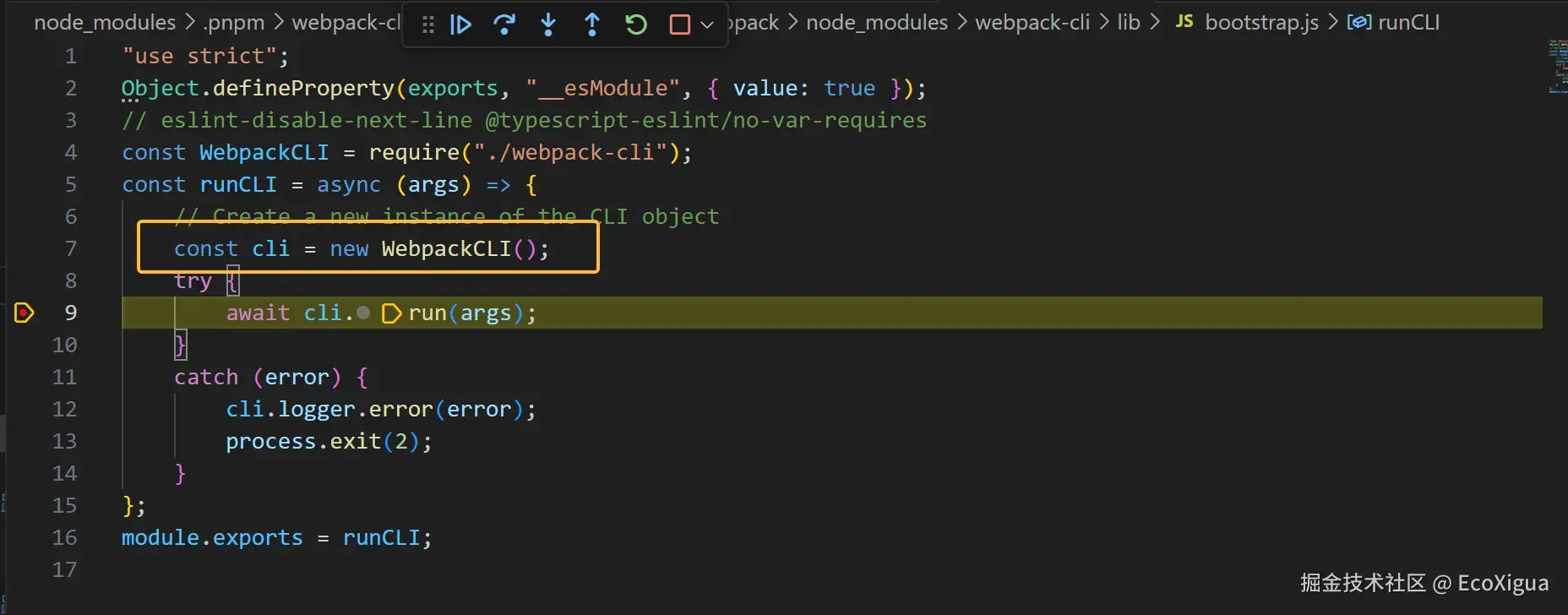This screenshot has height=615, width=1568.
Task: Click line number 7 in the gutter
Action: (x=71, y=248)
